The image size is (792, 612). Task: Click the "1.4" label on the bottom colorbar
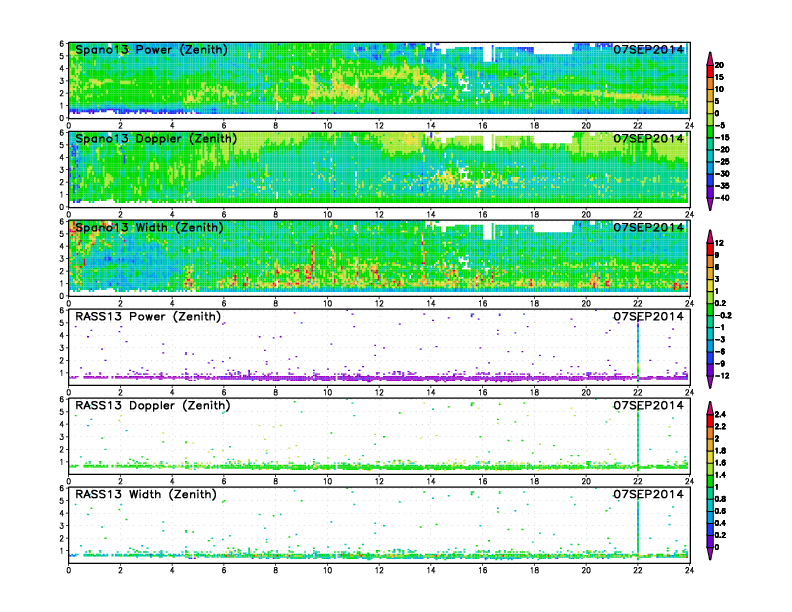720,475
